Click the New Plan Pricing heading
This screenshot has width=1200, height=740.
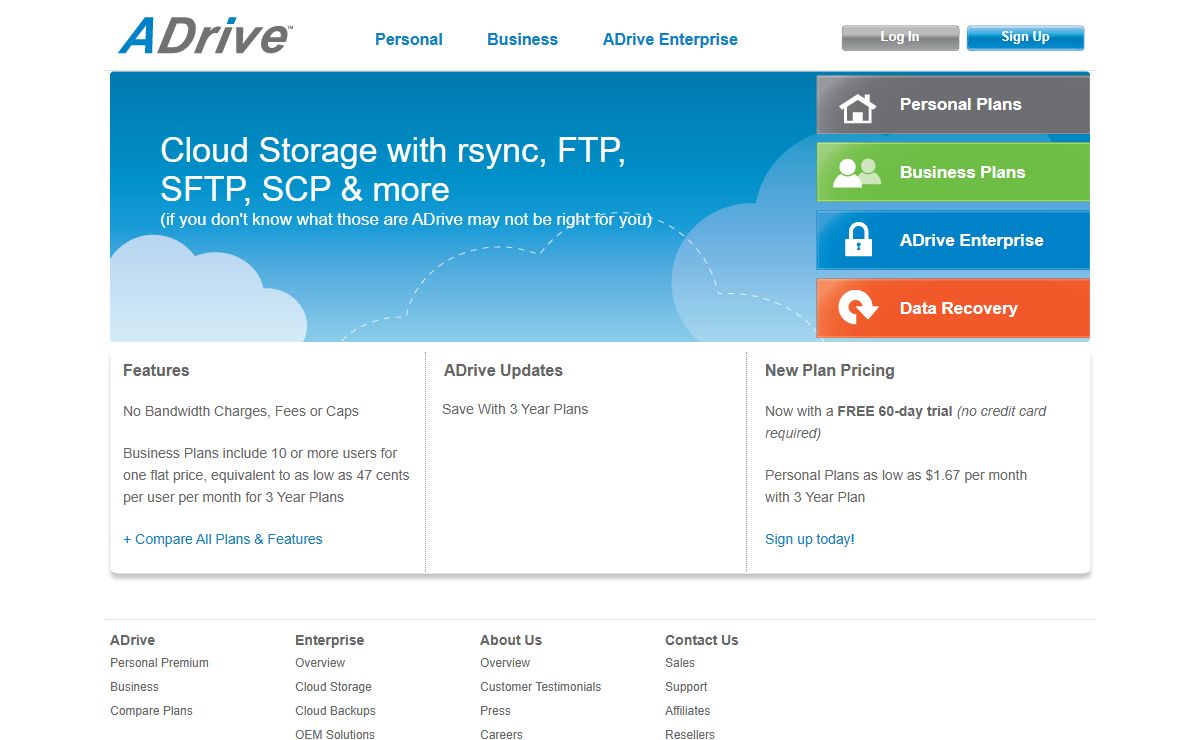[x=830, y=370]
